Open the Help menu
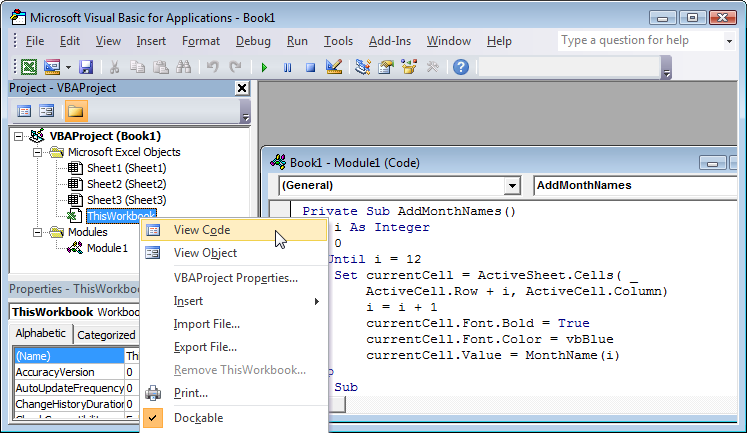The image size is (747, 433). [x=499, y=41]
